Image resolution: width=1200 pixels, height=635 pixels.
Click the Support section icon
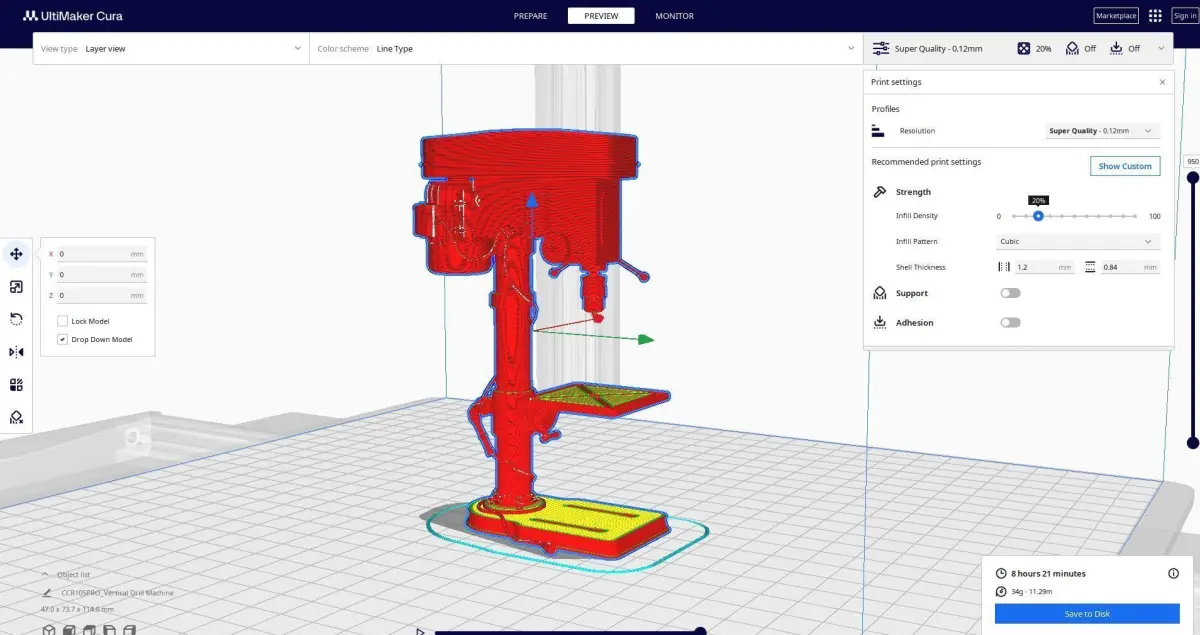click(879, 293)
